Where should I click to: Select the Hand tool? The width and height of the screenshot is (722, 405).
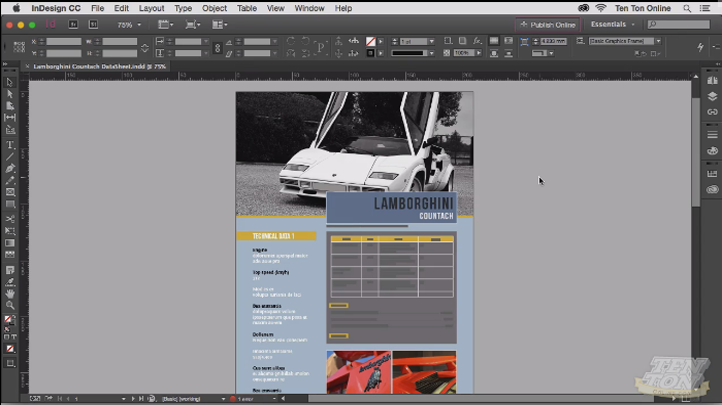[x=10, y=294]
